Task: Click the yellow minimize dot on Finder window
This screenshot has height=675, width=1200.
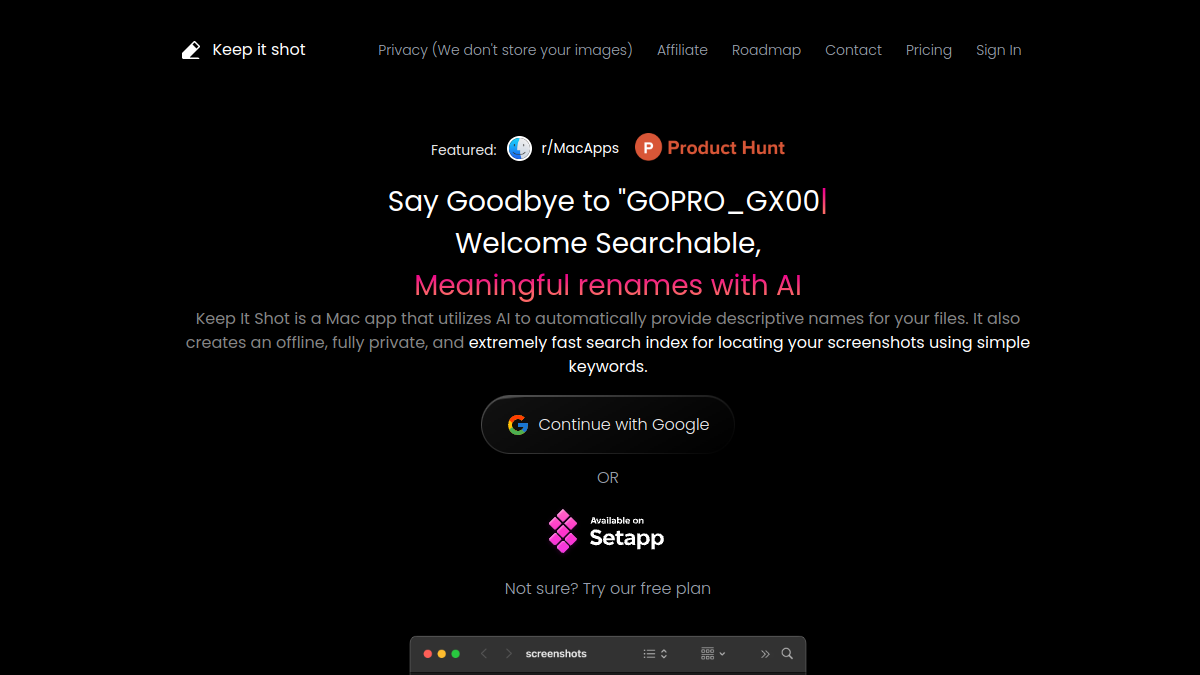Action: (x=442, y=654)
